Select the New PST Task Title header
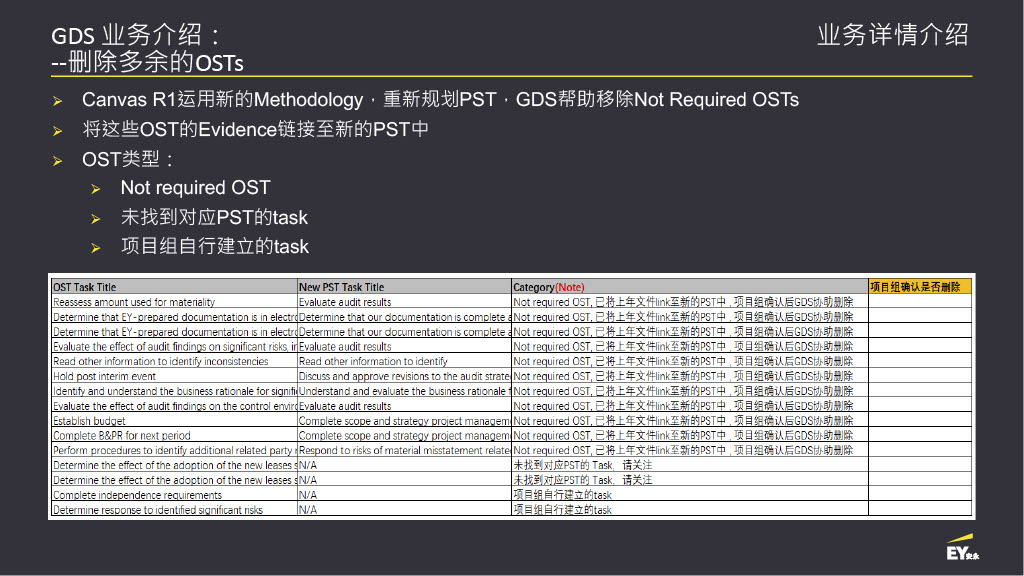 click(404, 287)
